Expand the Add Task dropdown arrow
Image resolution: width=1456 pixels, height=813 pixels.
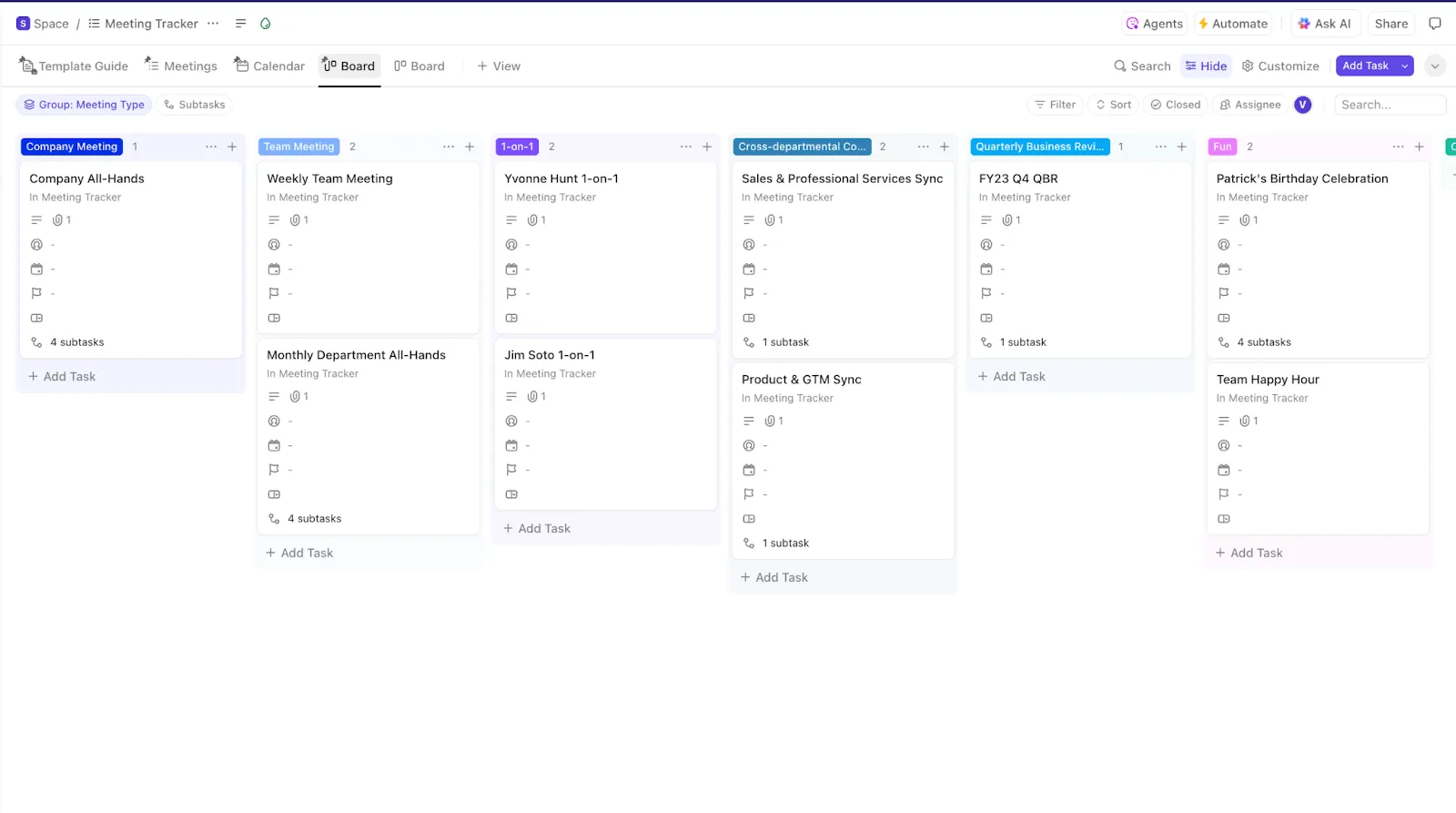(1405, 66)
